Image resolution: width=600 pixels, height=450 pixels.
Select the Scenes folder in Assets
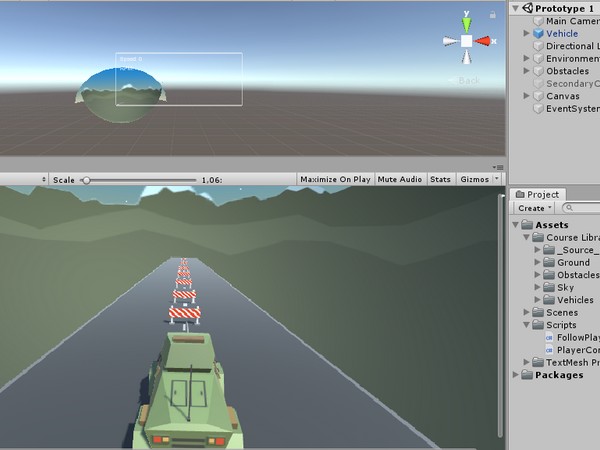[x=560, y=312]
